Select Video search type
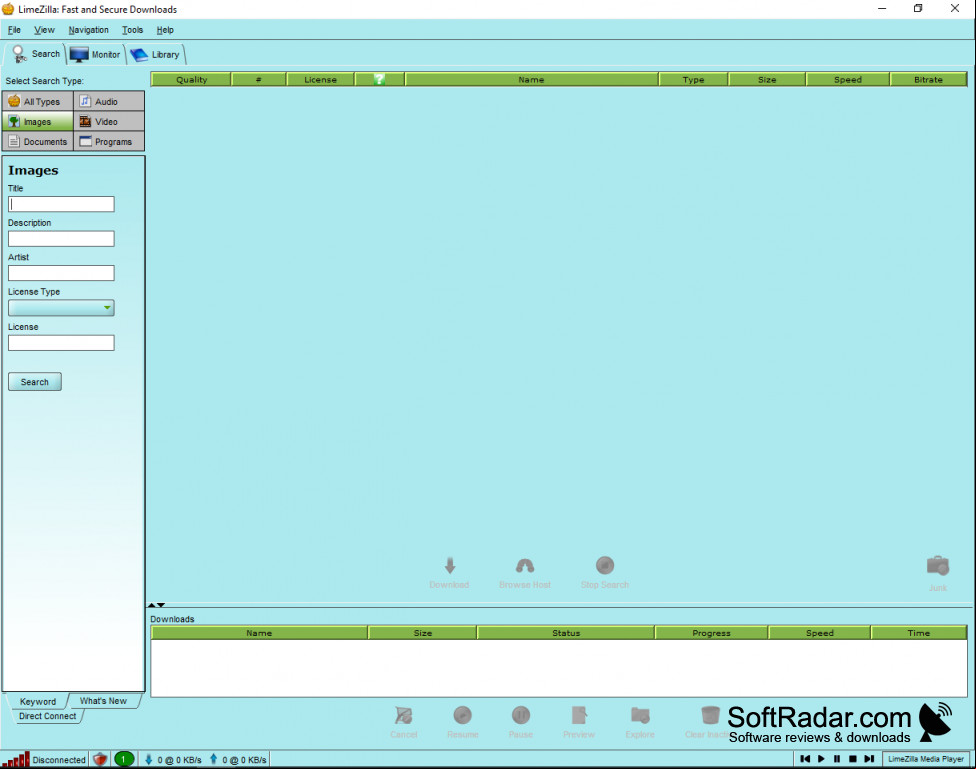Image resolution: width=976 pixels, height=769 pixels. (109, 121)
